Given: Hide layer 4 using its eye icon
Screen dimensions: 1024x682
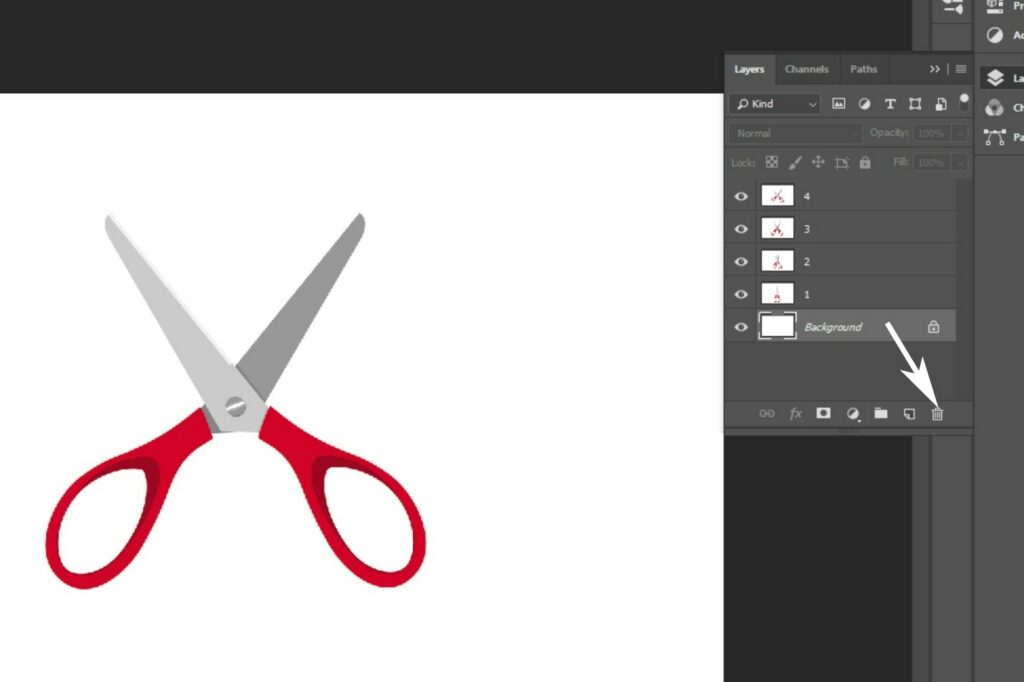Looking at the screenshot, I should click(x=741, y=196).
